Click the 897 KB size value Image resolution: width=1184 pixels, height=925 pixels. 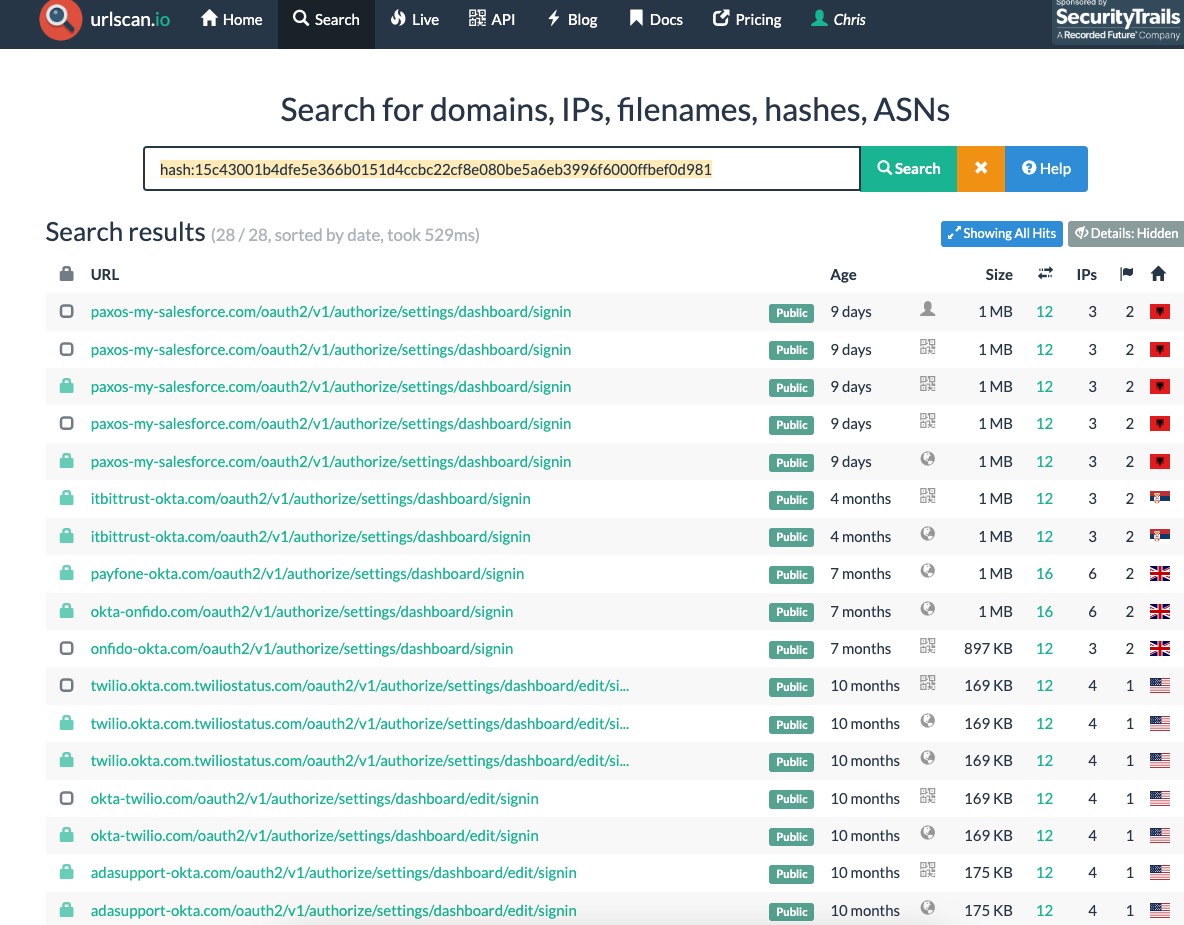[988, 648]
